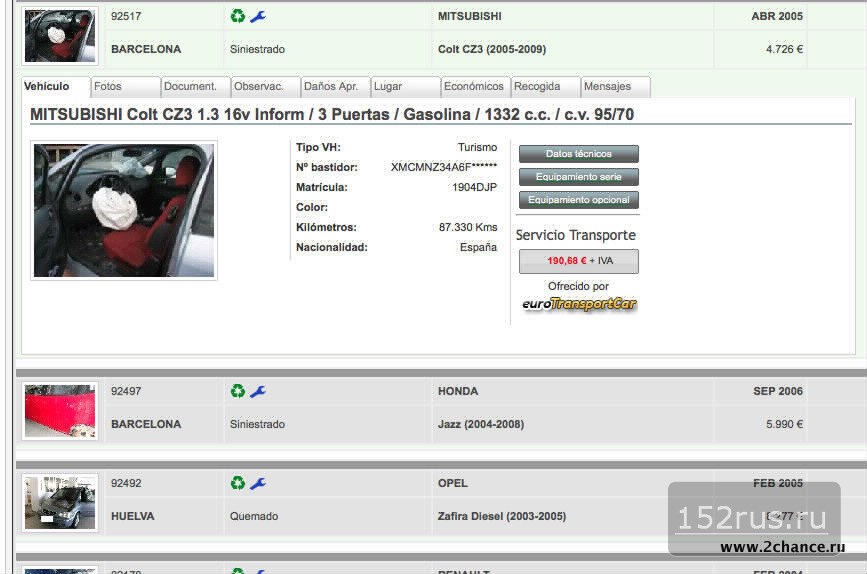
Task: Click the 87.330 Kms value
Action: [468, 227]
